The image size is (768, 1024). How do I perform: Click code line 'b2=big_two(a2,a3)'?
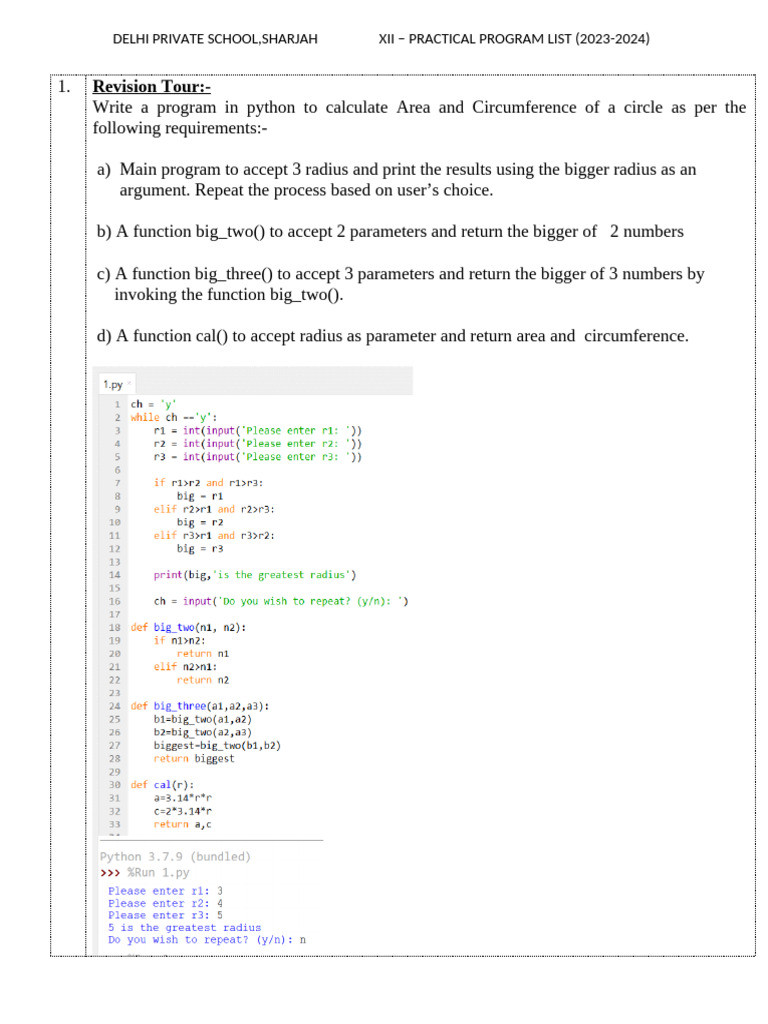tap(202, 732)
